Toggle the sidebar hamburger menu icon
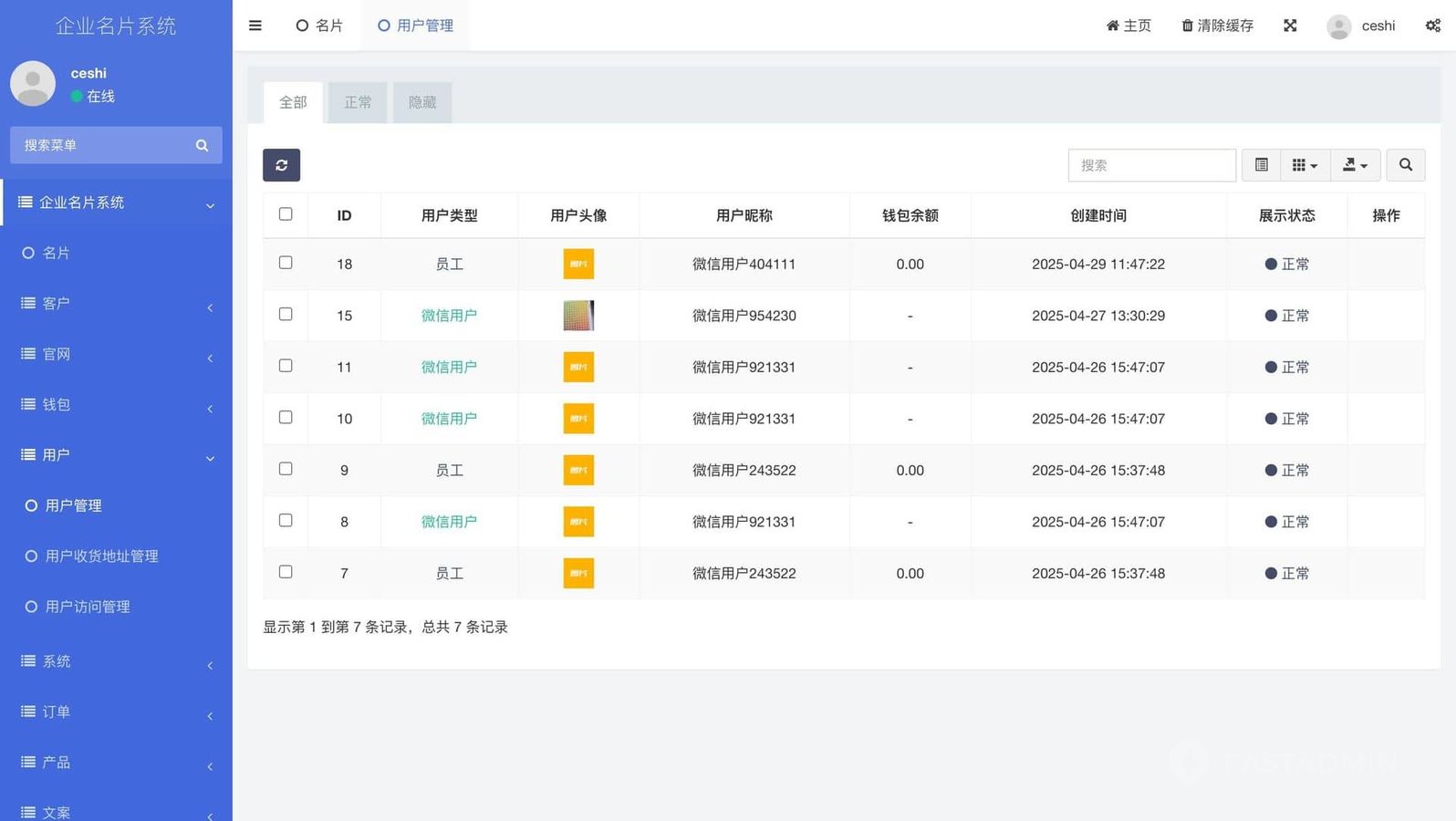 tap(255, 26)
